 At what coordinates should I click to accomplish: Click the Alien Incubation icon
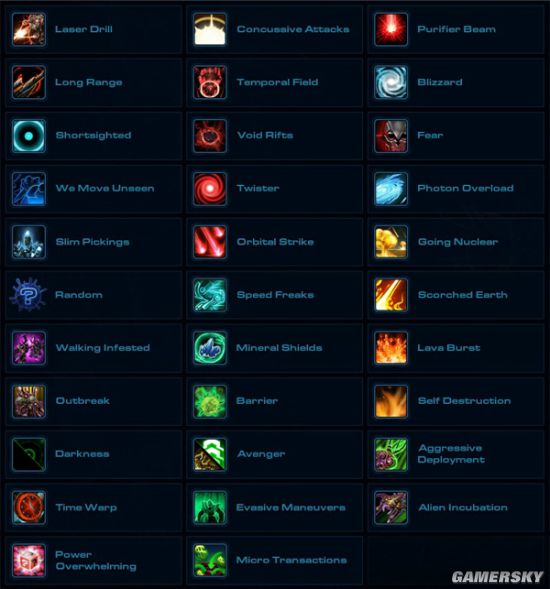391,507
